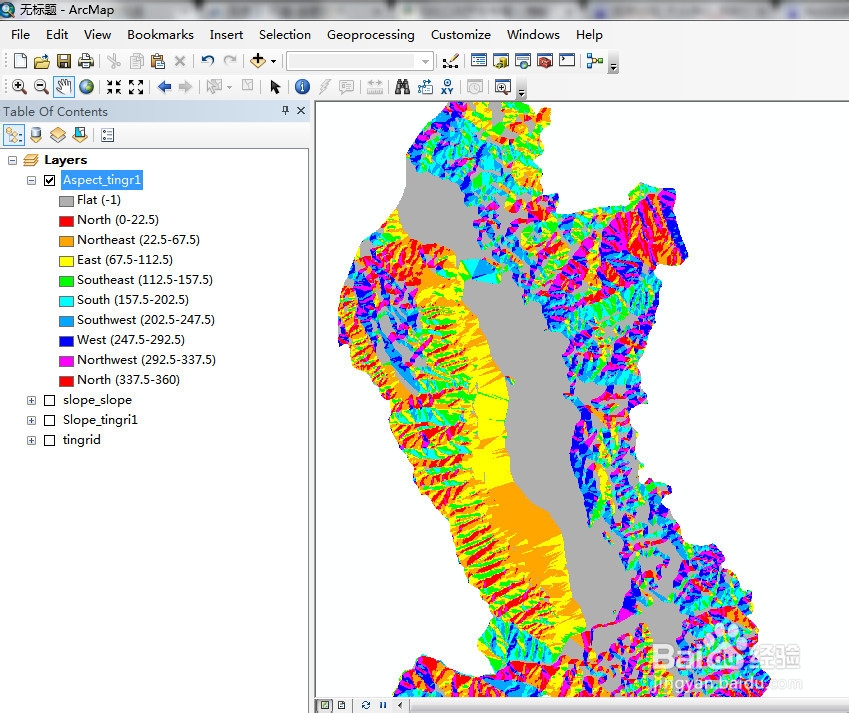Open the map scale dropdown
Screen dimensions: 849x713
(x=426, y=61)
